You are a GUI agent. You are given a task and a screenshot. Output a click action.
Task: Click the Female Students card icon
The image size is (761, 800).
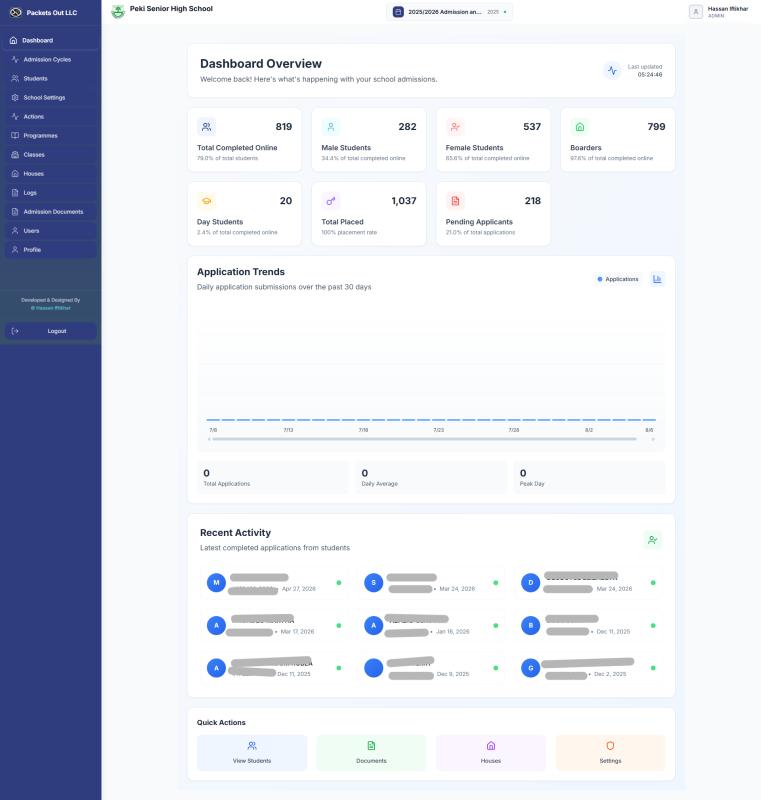click(x=455, y=127)
